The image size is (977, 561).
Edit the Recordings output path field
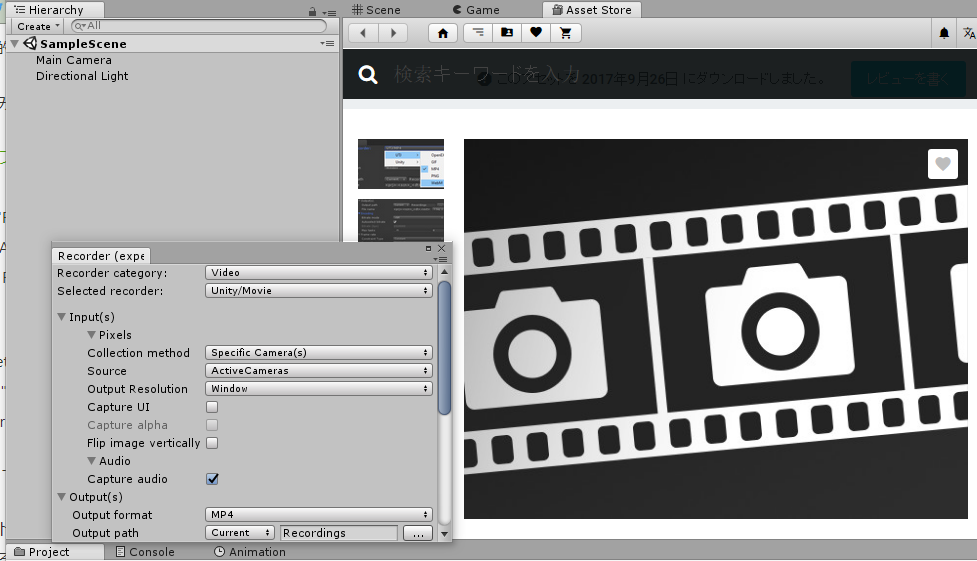tap(339, 533)
